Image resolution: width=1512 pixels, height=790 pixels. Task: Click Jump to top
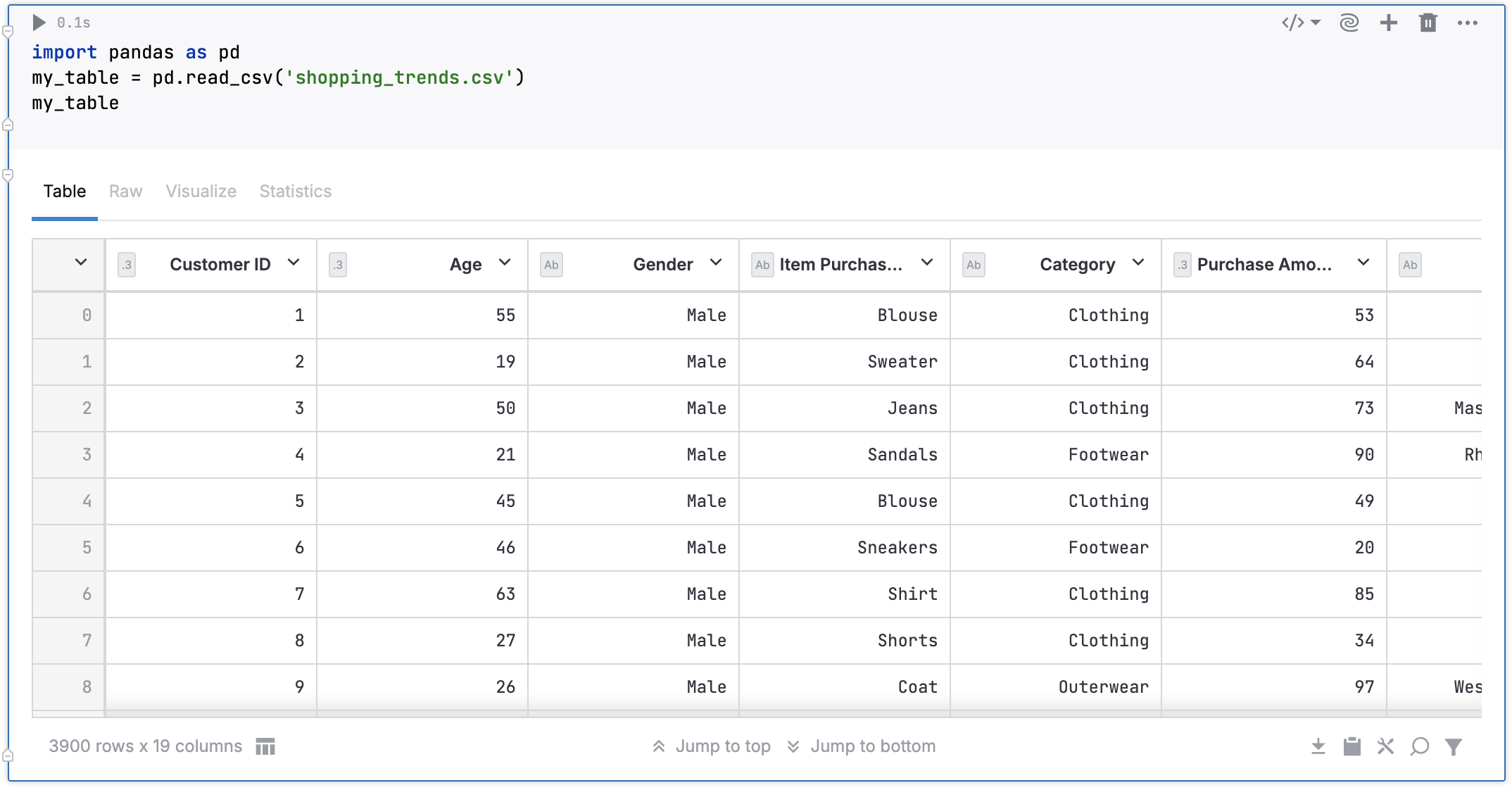(x=723, y=746)
